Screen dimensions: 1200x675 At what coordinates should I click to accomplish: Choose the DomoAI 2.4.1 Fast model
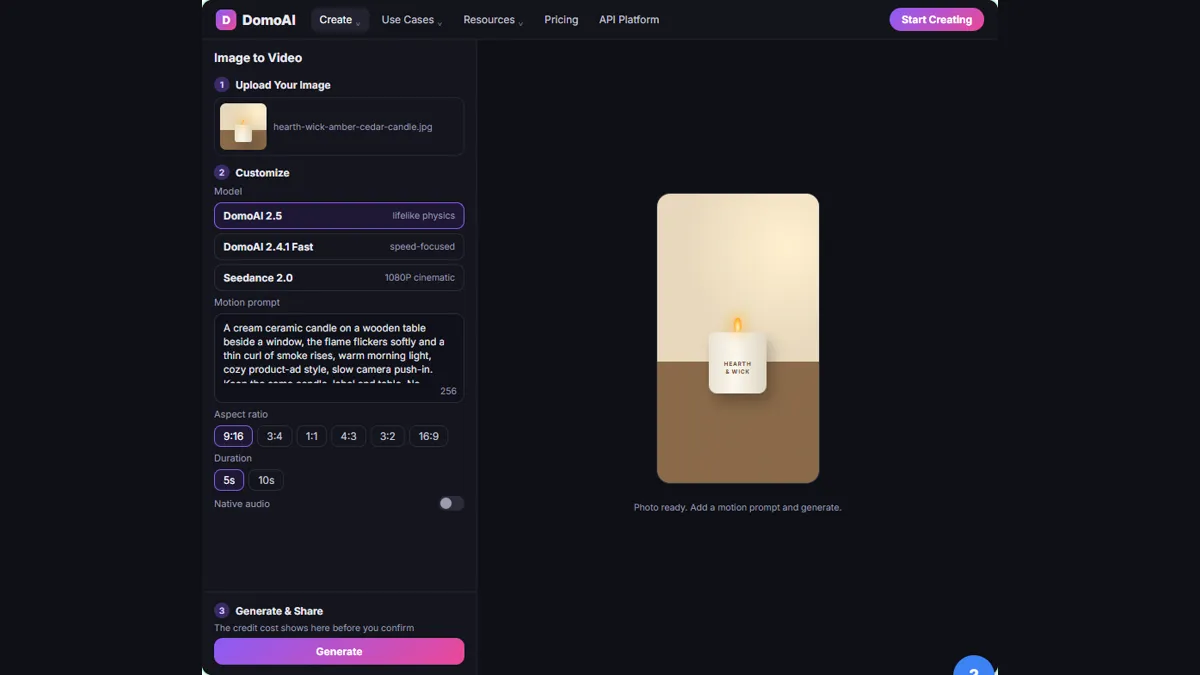click(339, 247)
